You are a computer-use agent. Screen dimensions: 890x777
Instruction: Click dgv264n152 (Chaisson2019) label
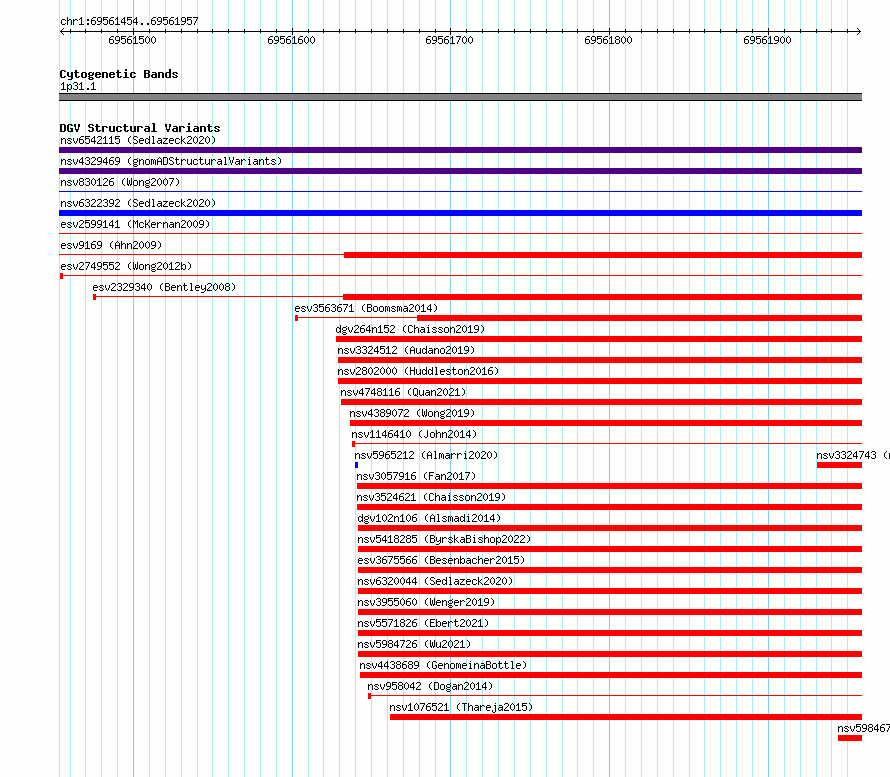coord(410,329)
